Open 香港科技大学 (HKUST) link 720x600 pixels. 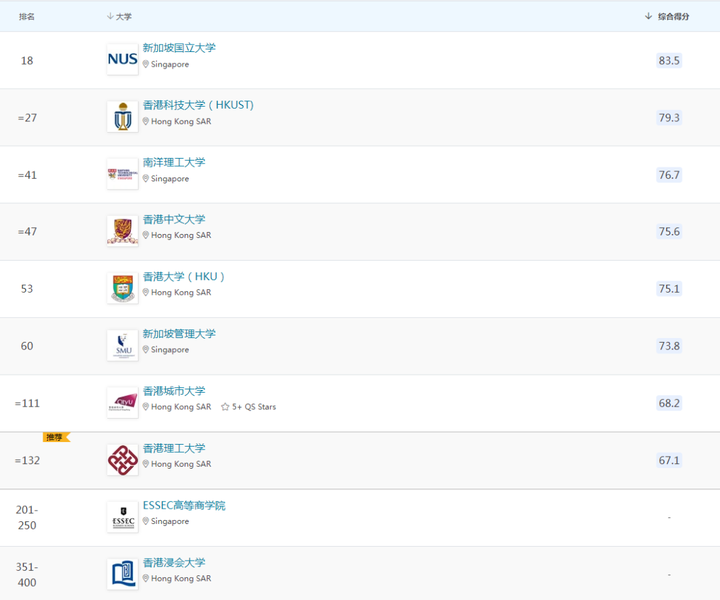click(x=198, y=105)
